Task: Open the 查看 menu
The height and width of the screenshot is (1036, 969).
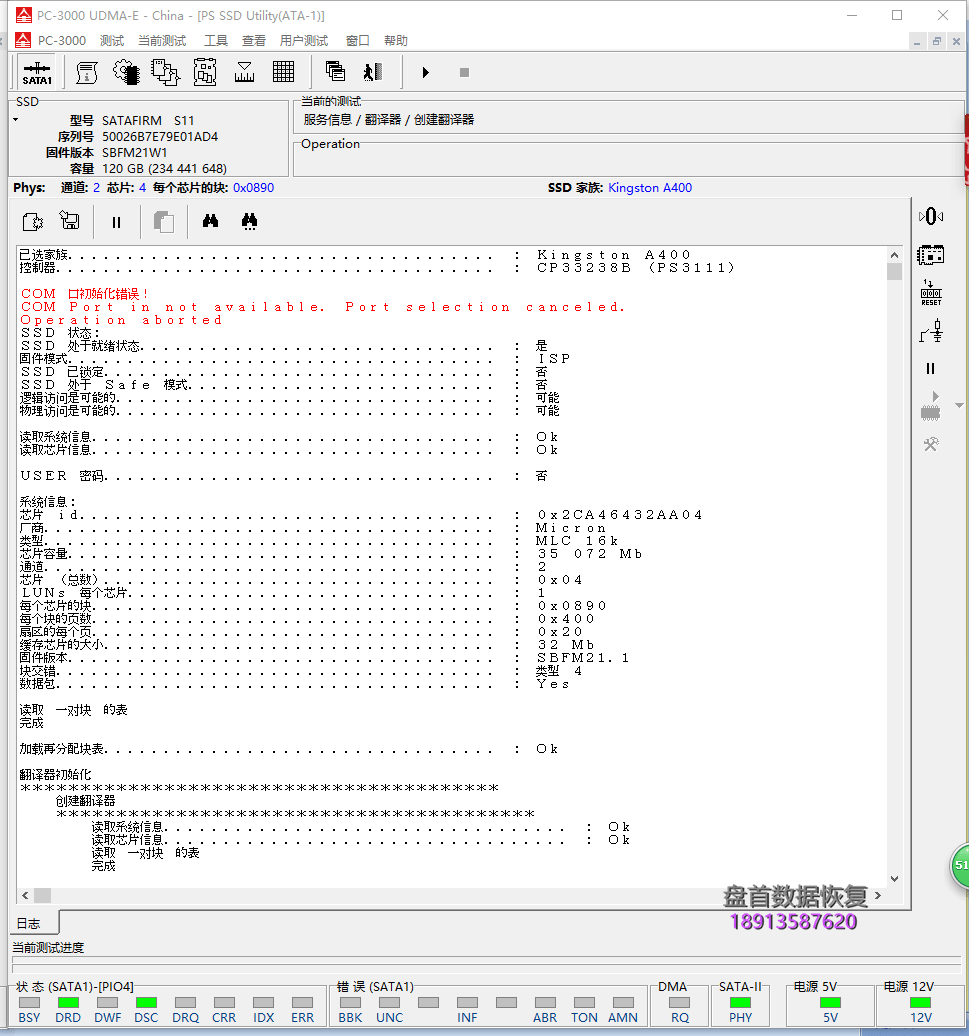Action: [x=254, y=41]
